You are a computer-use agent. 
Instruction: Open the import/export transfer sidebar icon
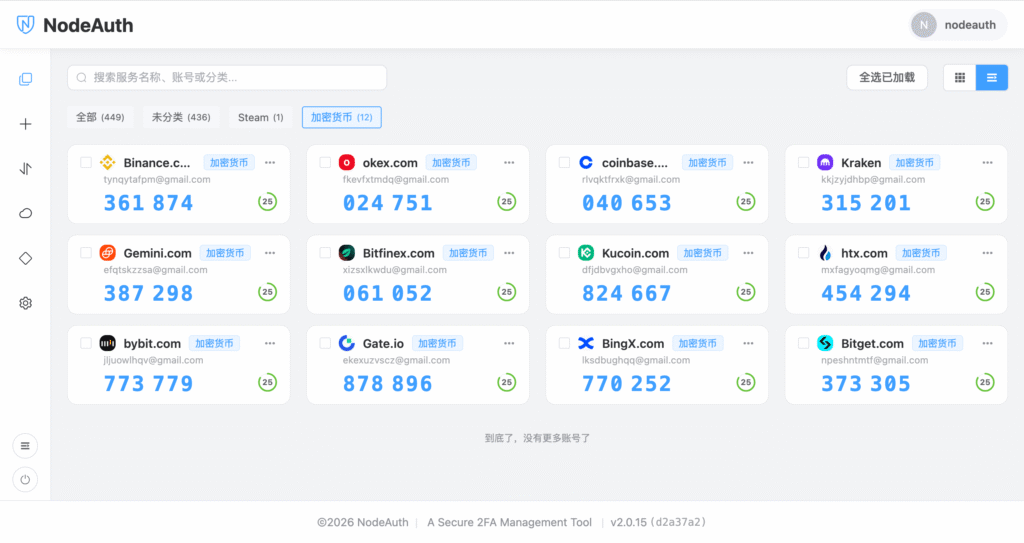coord(25,169)
